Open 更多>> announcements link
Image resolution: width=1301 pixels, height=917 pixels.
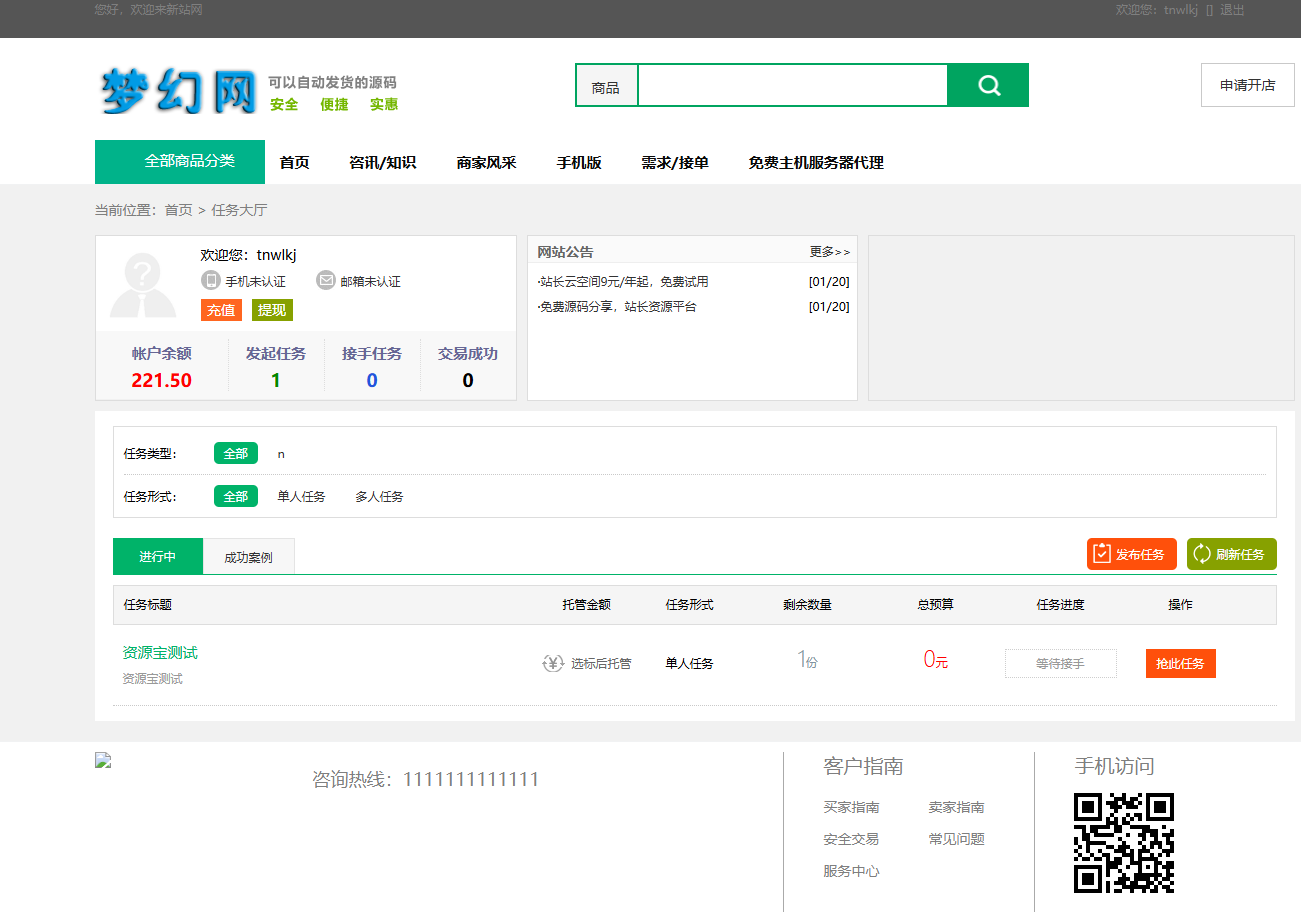coord(830,252)
